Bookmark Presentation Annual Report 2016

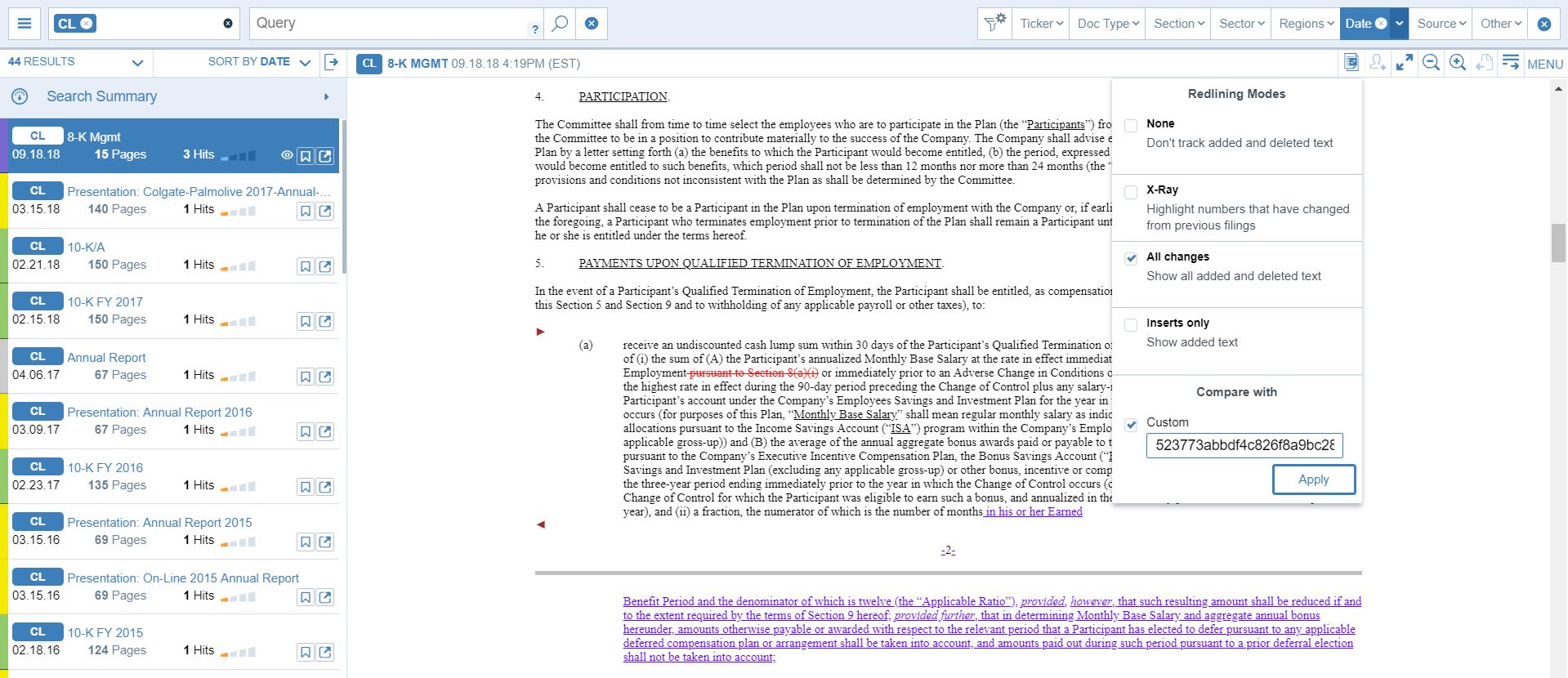click(306, 432)
